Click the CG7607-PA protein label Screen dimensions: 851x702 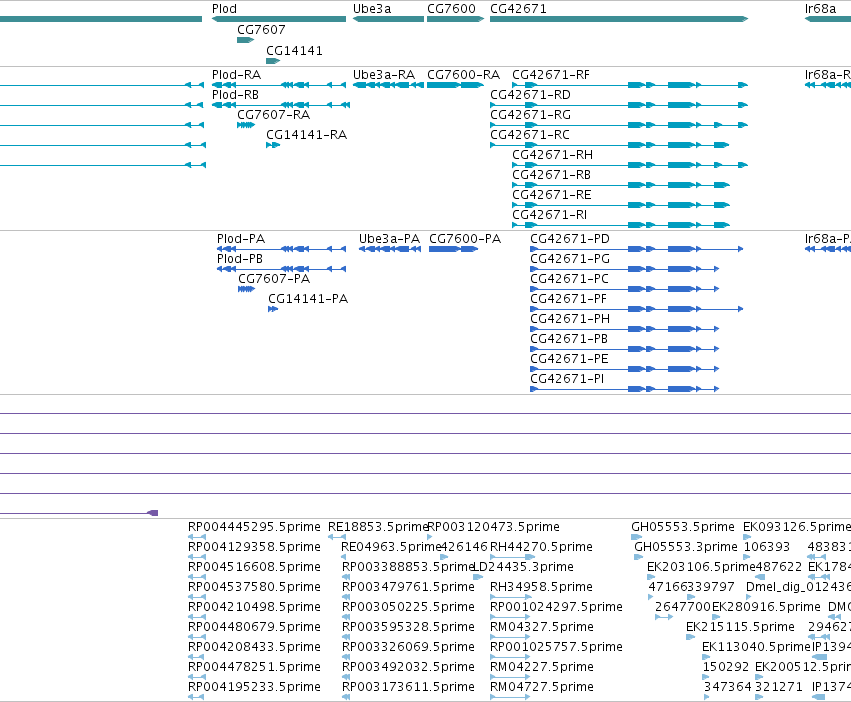tap(274, 279)
